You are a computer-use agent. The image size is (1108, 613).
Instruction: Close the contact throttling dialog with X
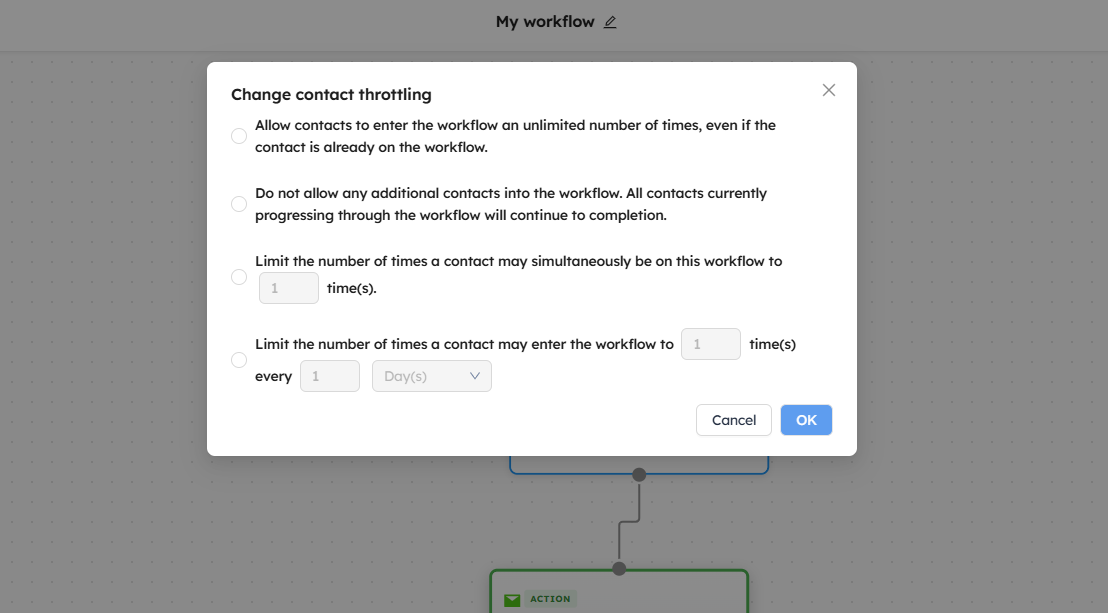click(828, 90)
